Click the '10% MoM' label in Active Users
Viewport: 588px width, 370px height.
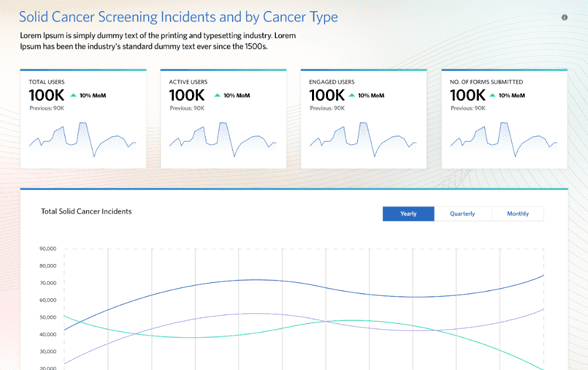click(x=237, y=96)
